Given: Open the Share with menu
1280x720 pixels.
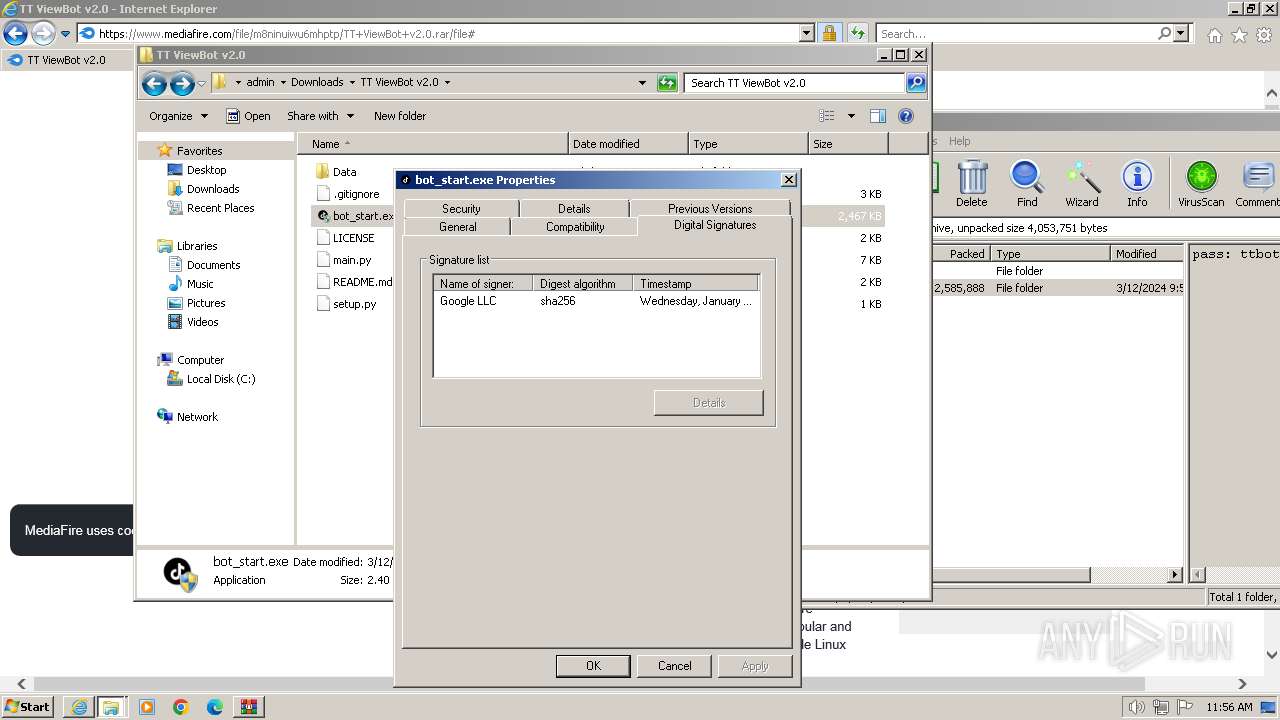Looking at the screenshot, I should pyautogui.click(x=320, y=116).
